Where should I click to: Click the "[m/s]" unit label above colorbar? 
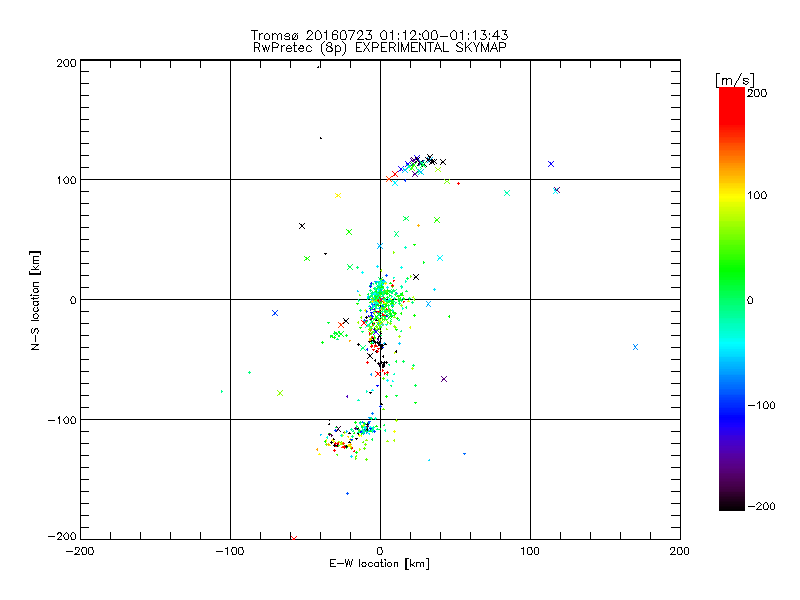click(x=735, y=80)
